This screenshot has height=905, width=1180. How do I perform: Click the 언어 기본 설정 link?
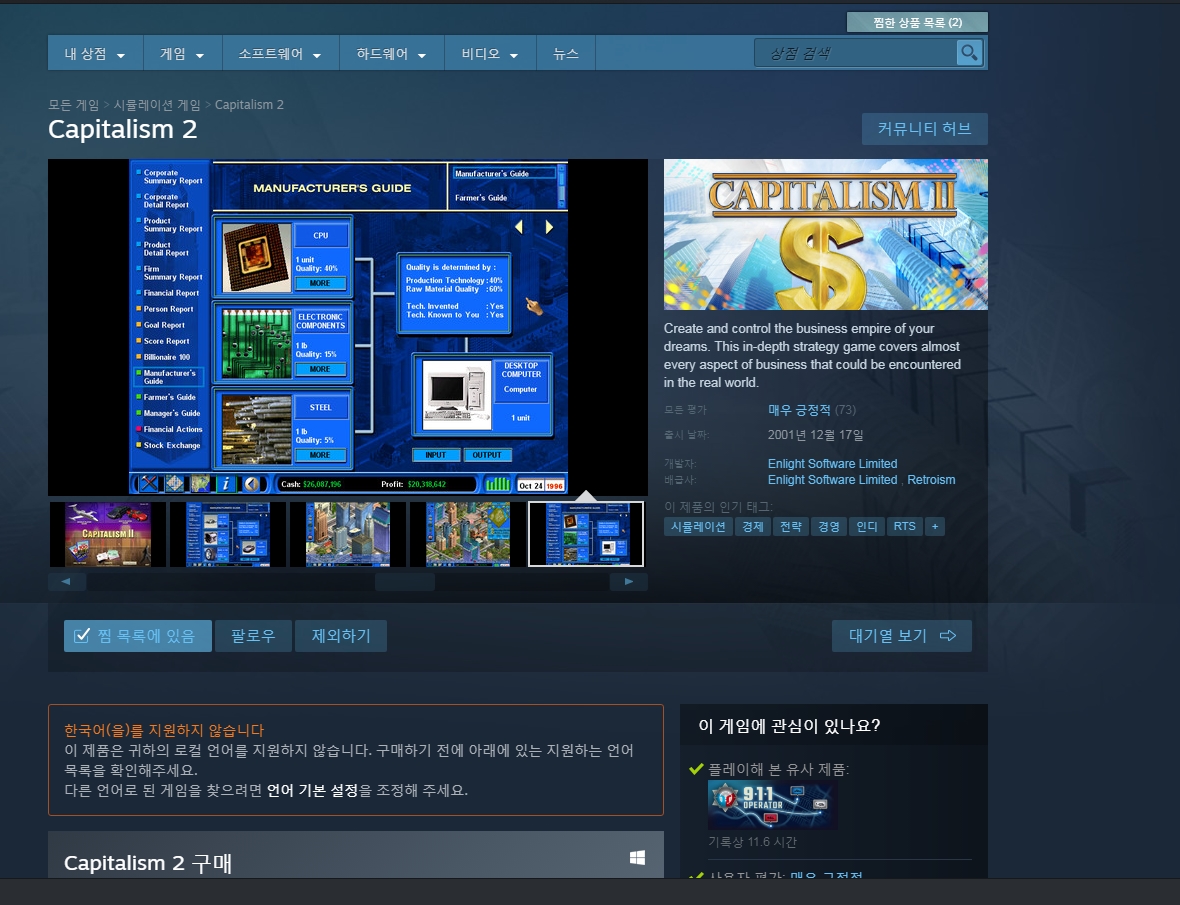coord(312,791)
